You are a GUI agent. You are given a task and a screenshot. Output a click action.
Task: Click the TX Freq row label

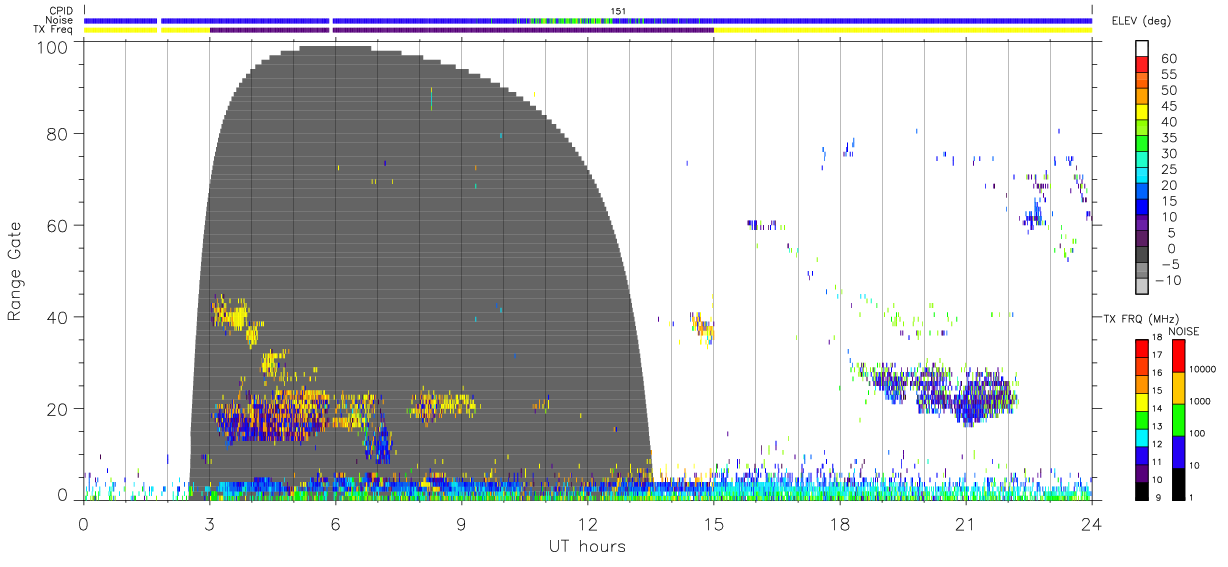pyautogui.click(x=54, y=30)
